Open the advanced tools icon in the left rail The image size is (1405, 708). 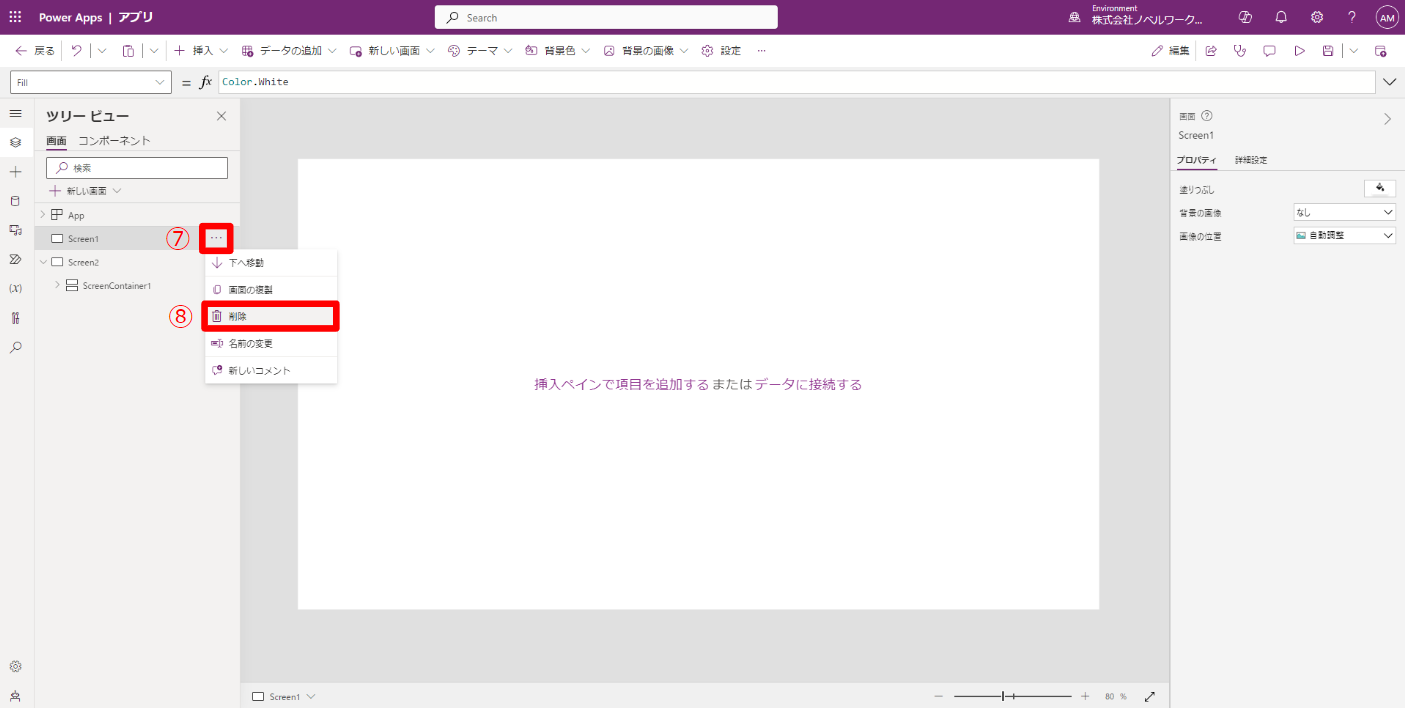(15, 318)
